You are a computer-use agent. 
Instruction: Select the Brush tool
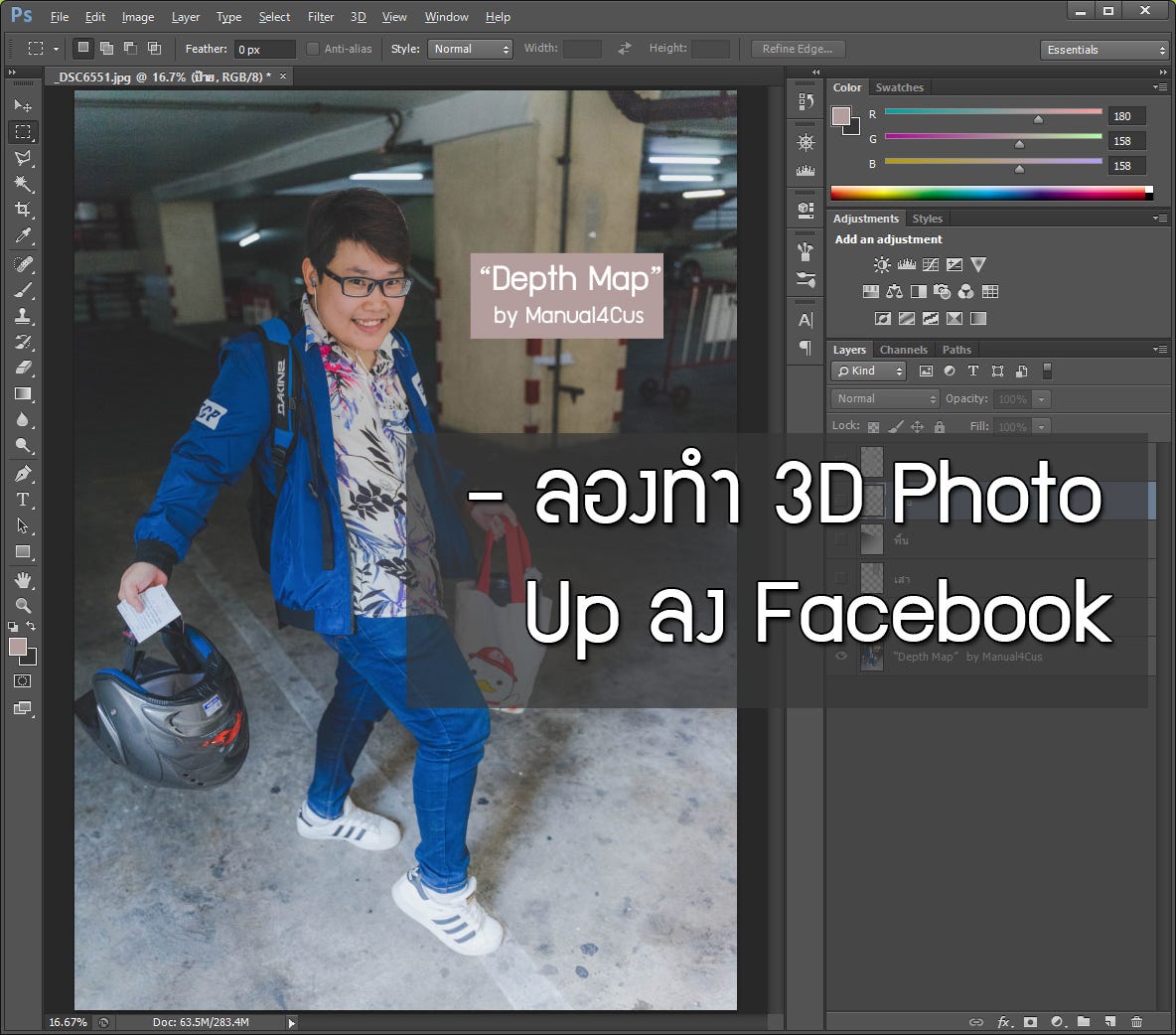[23, 290]
